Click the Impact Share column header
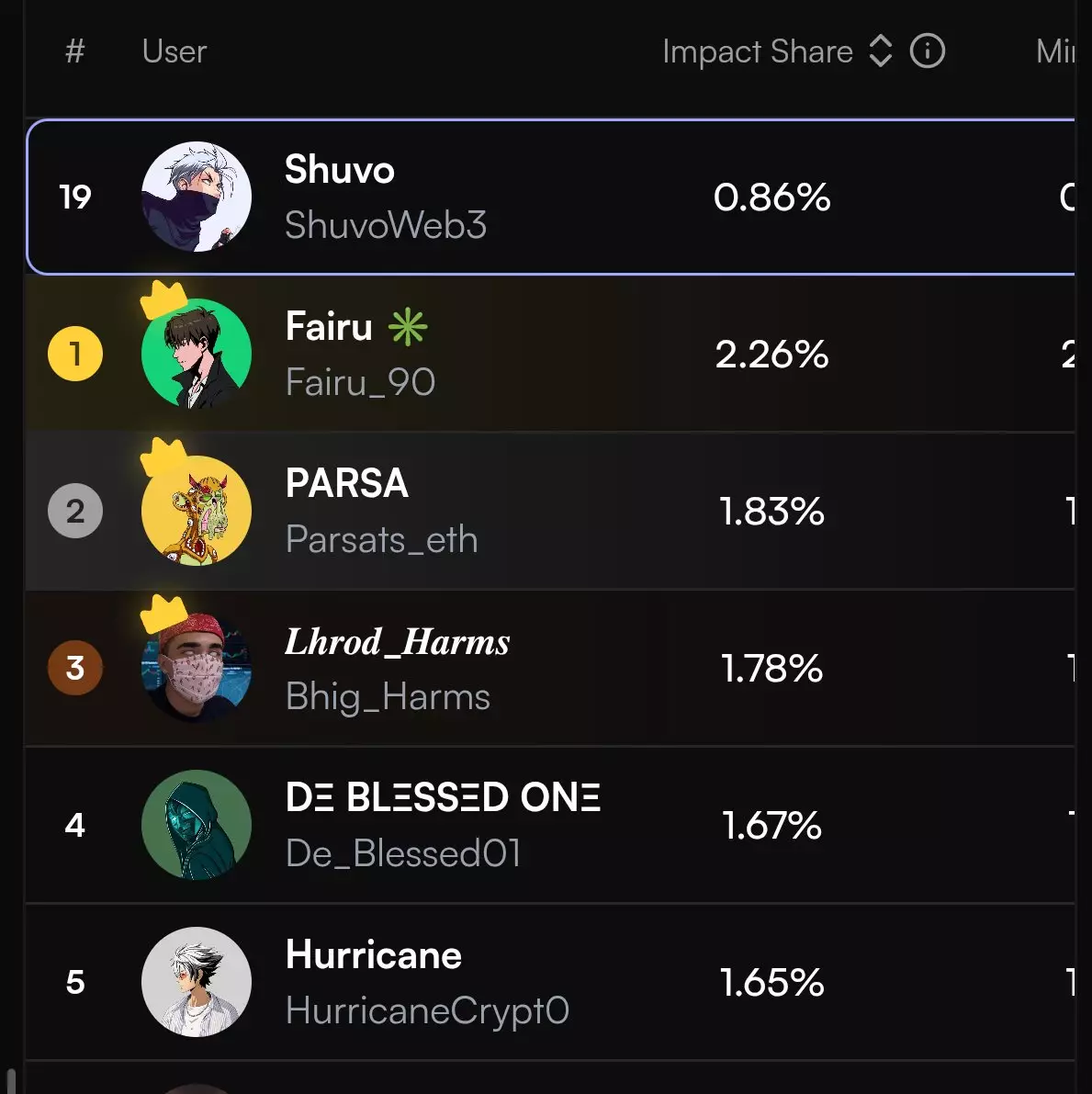1092x1094 pixels. coord(757,51)
